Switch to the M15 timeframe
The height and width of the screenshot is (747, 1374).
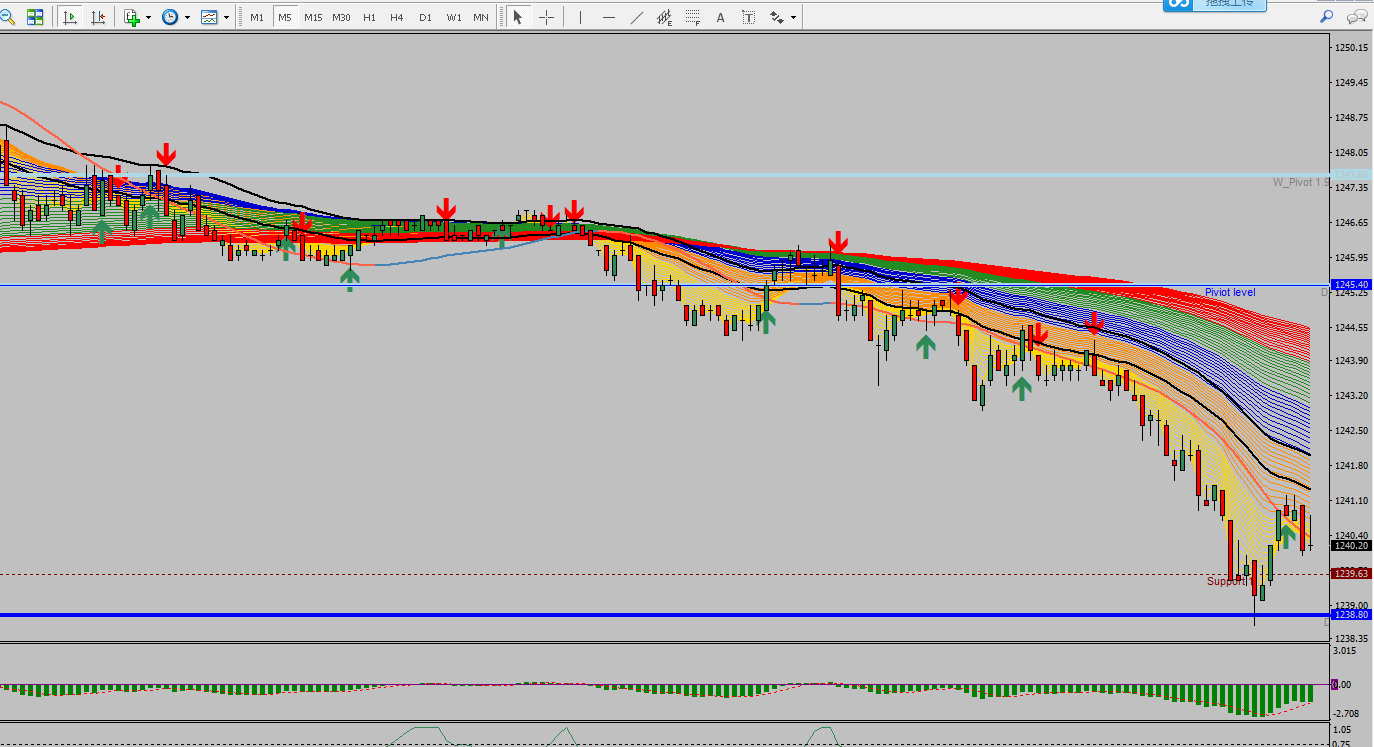[313, 17]
